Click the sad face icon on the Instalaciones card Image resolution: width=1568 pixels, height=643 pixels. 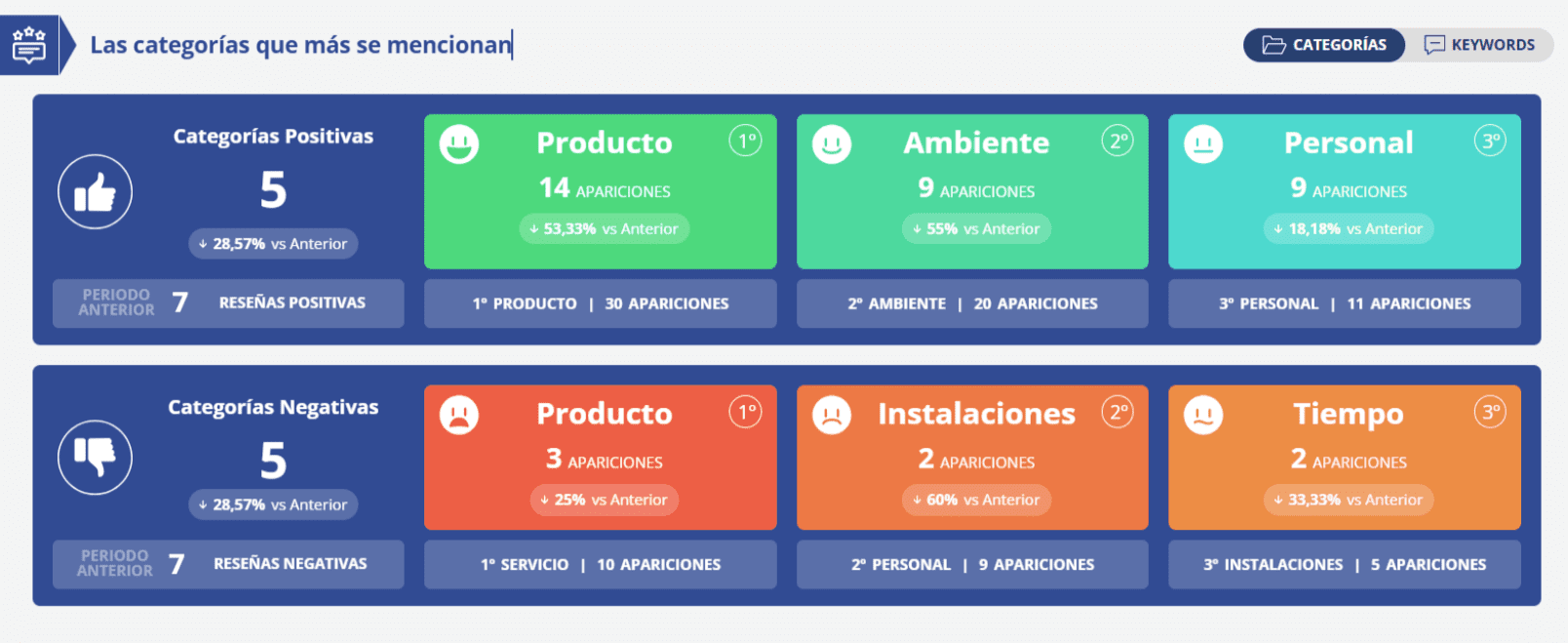coord(832,414)
